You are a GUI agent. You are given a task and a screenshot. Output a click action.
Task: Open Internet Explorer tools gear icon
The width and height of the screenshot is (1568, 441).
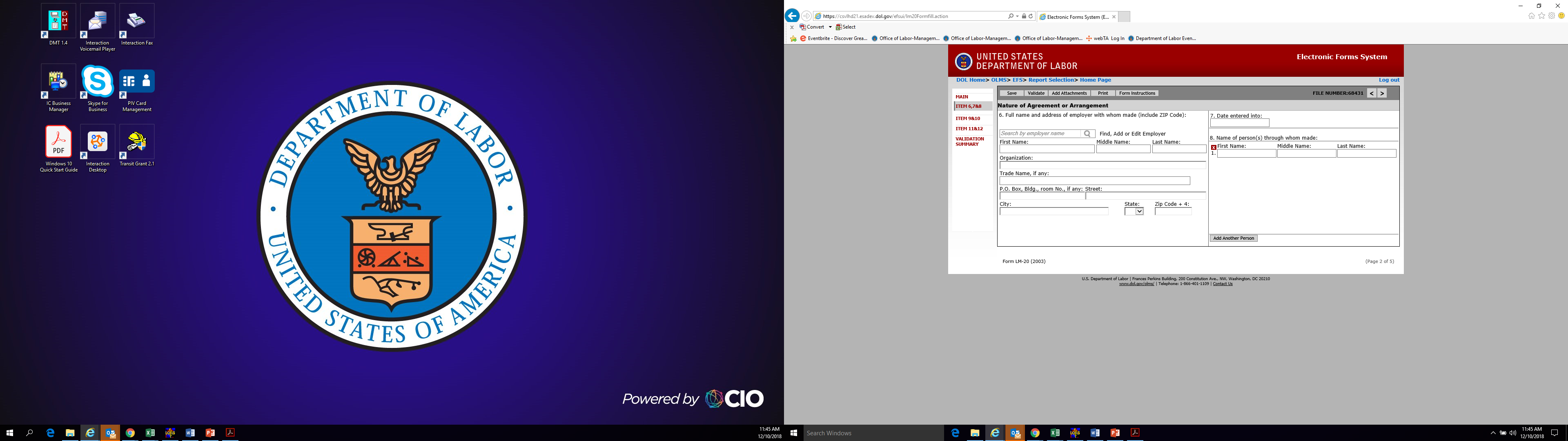tap(1551, 16)
